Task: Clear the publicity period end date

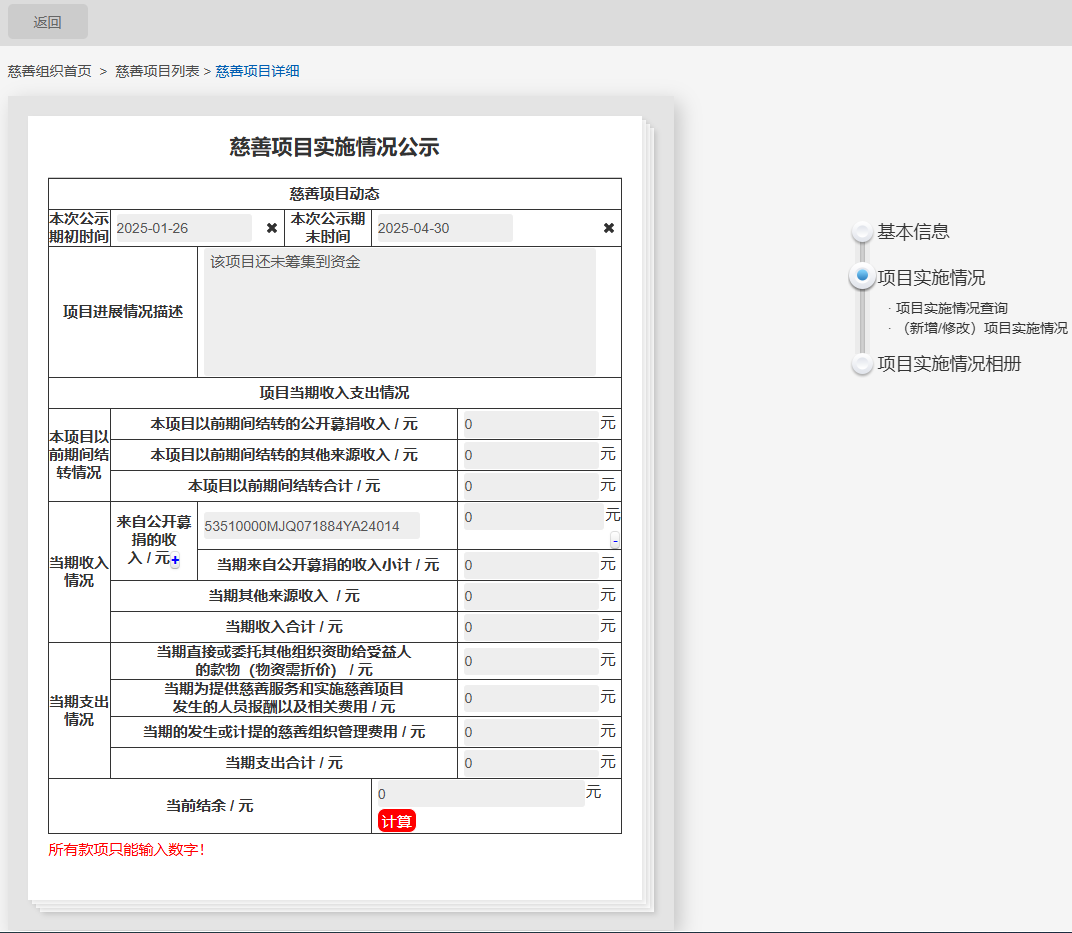Action: coord(609,228)
